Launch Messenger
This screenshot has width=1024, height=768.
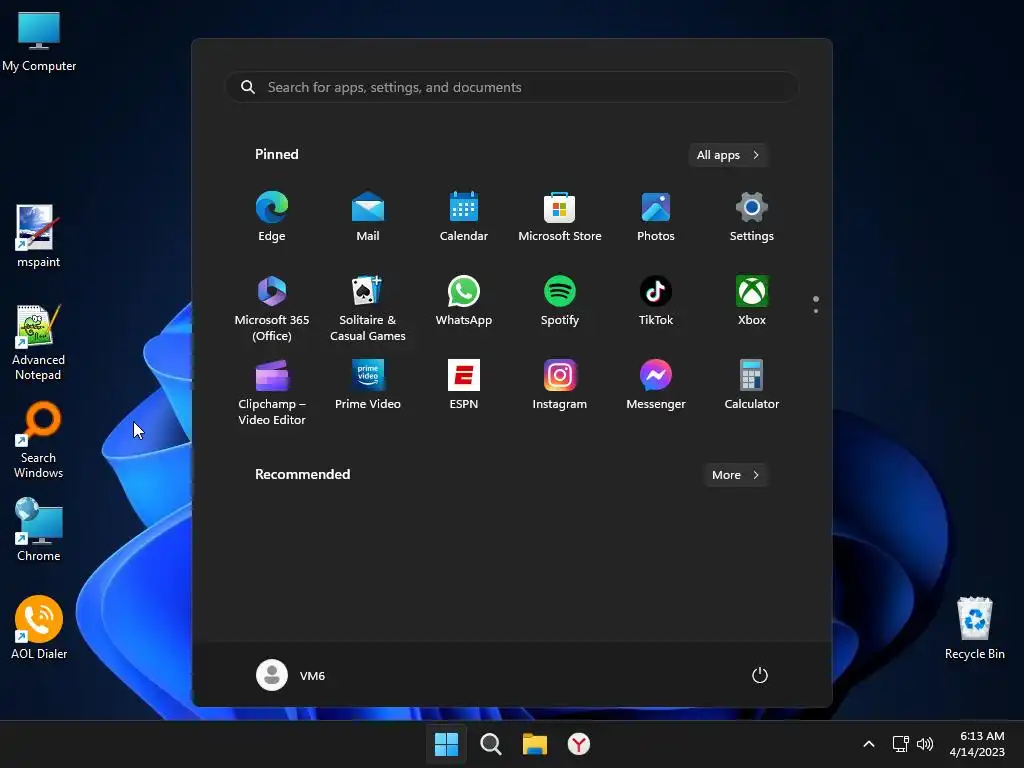pos(656,385)
